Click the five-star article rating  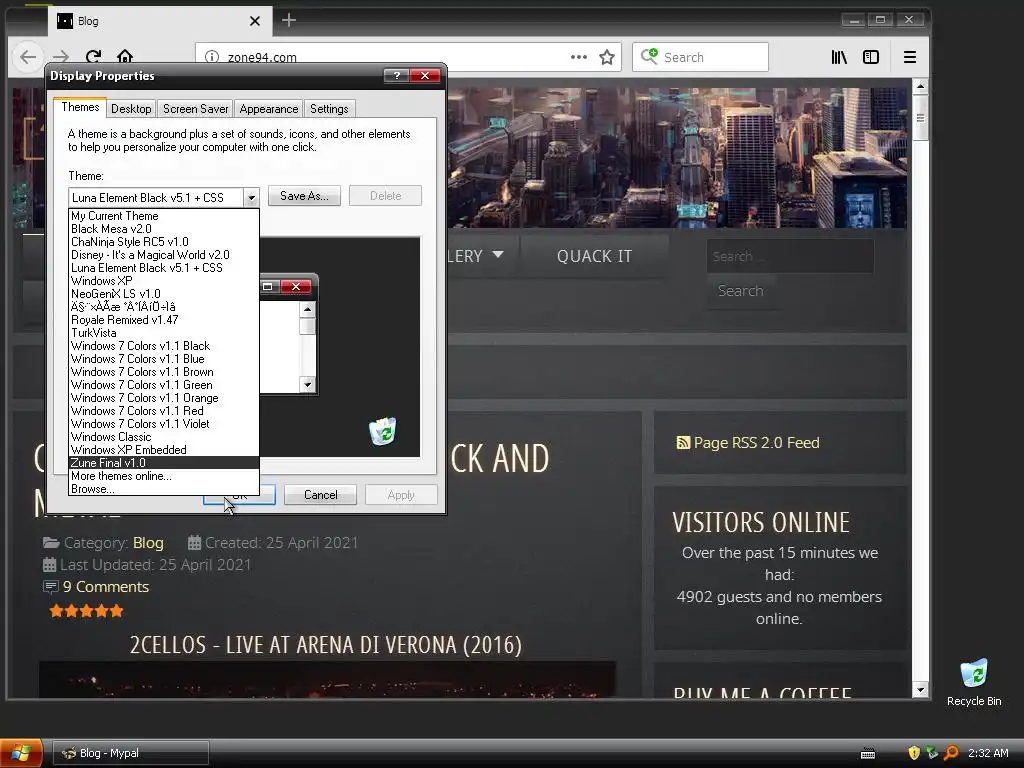tap(86, 611)
